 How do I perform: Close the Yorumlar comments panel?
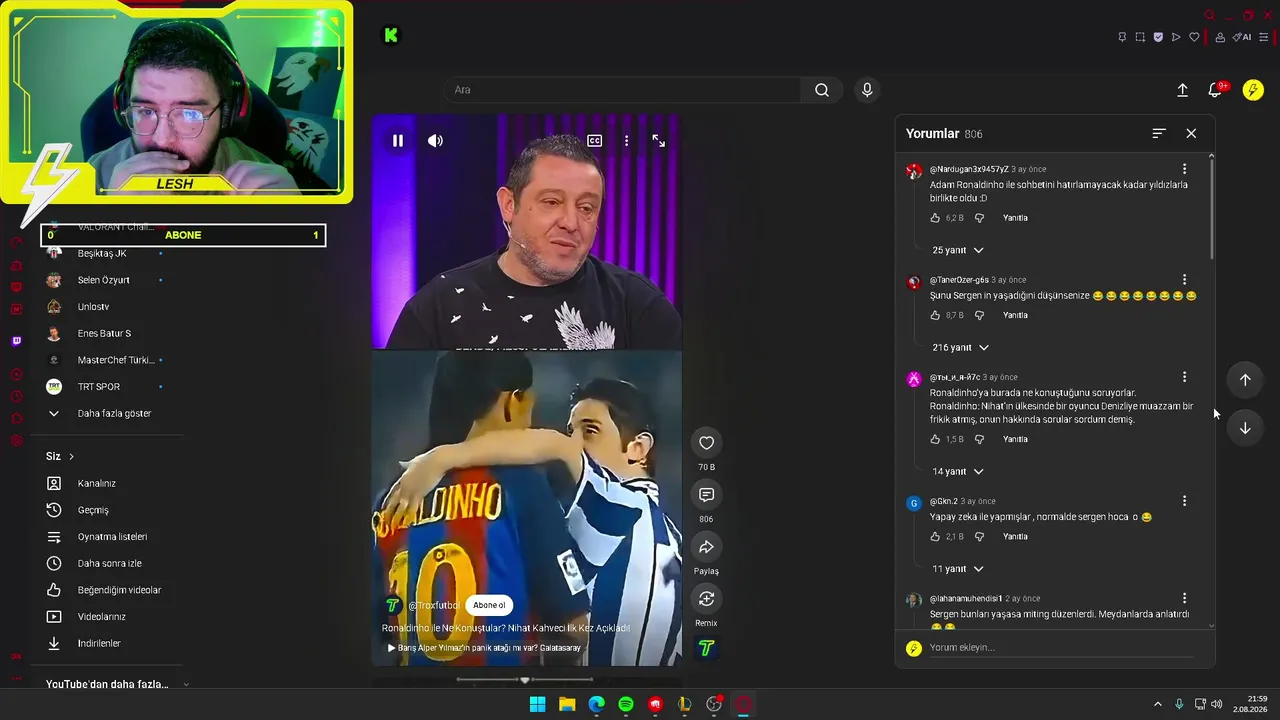coord(1191,133)
